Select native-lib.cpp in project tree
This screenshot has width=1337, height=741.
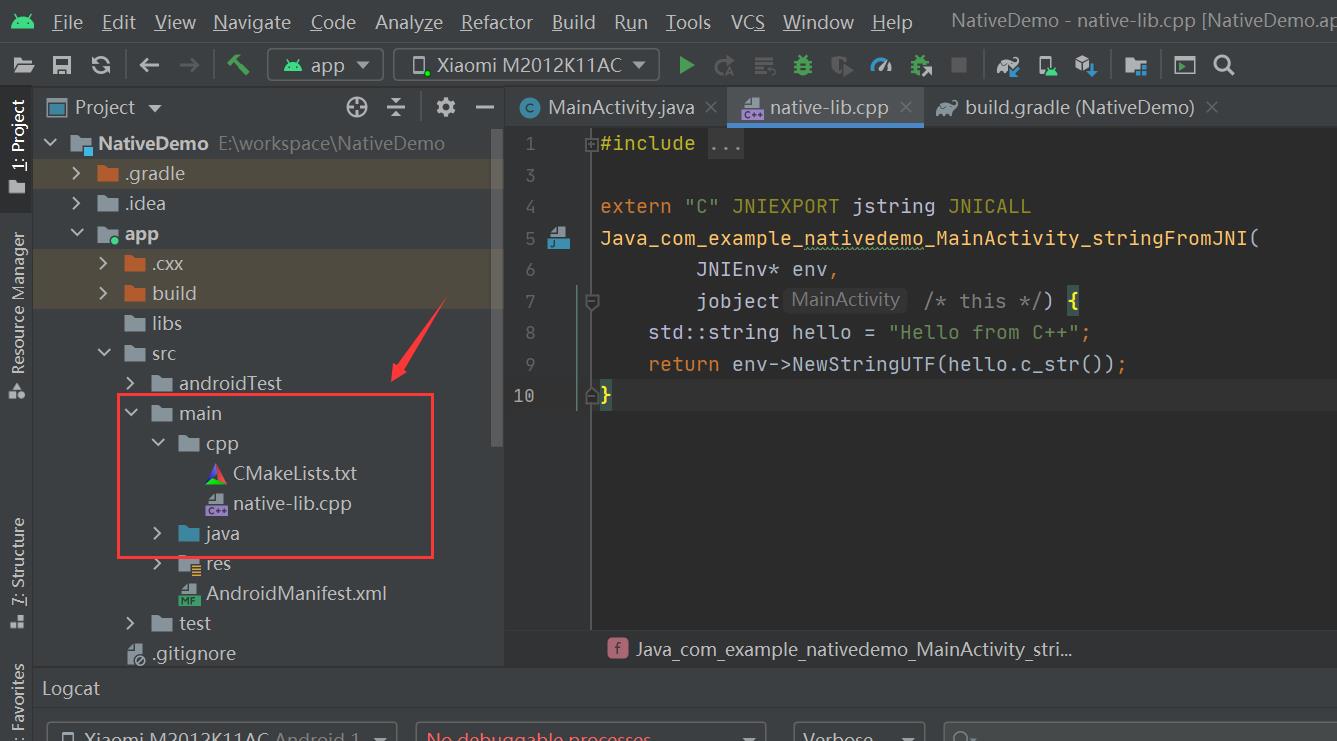pyautogui.click(x=292, y=503)
